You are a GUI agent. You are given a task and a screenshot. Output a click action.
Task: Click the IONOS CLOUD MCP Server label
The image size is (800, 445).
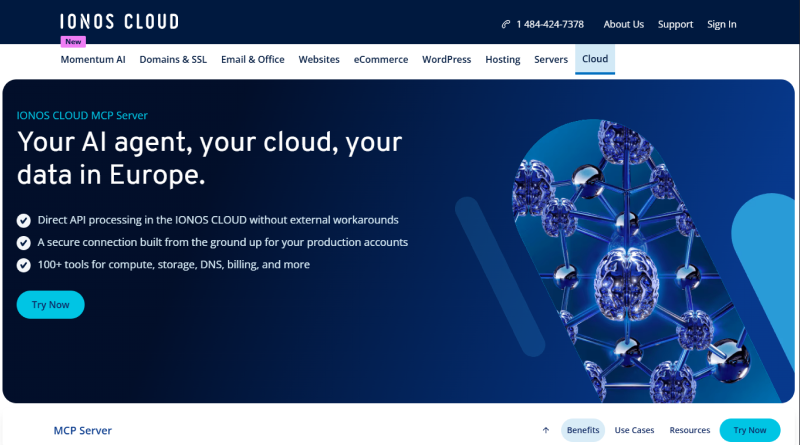(x=82, y=115)
